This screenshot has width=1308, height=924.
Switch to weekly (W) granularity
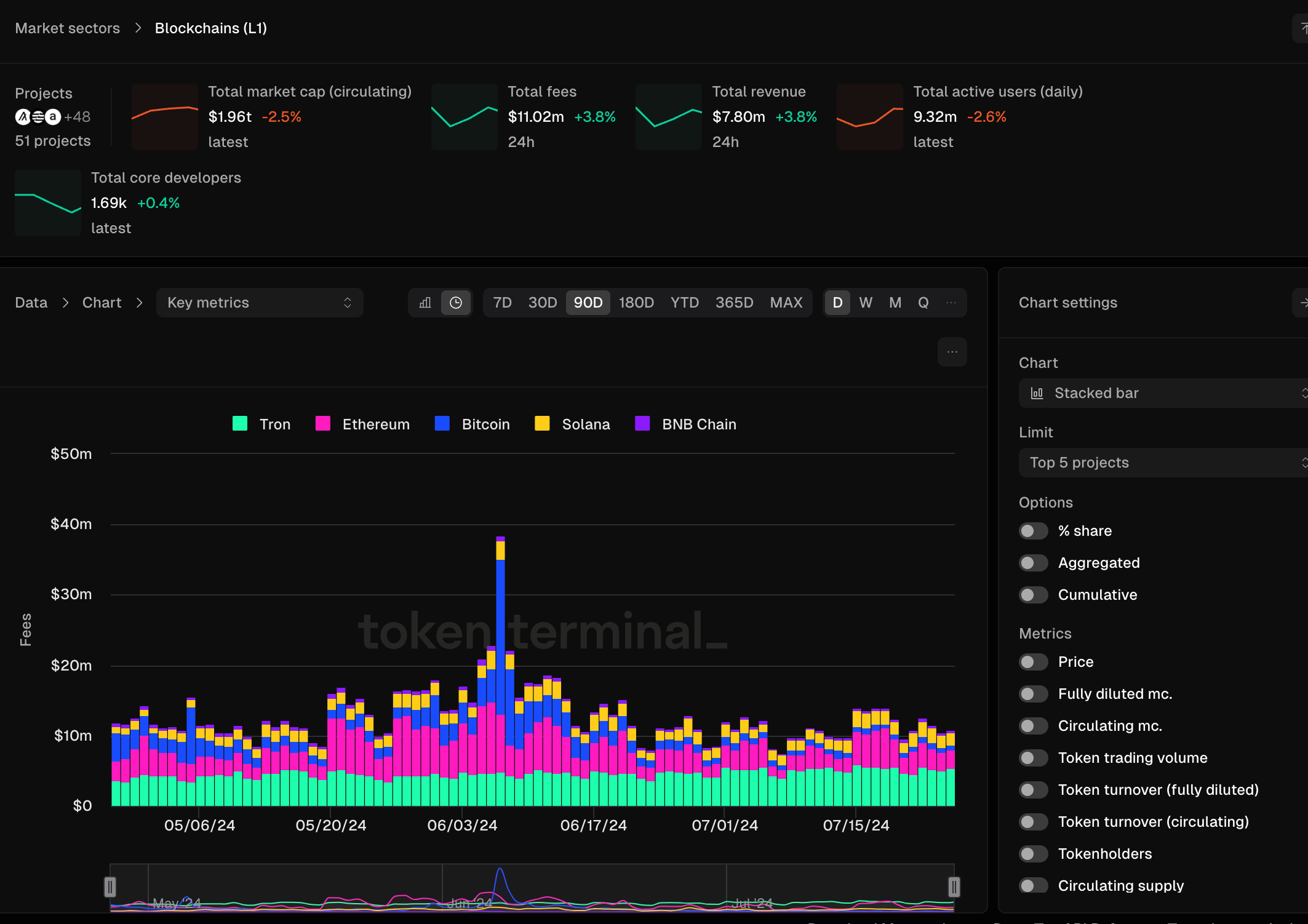tap(866, 303)
